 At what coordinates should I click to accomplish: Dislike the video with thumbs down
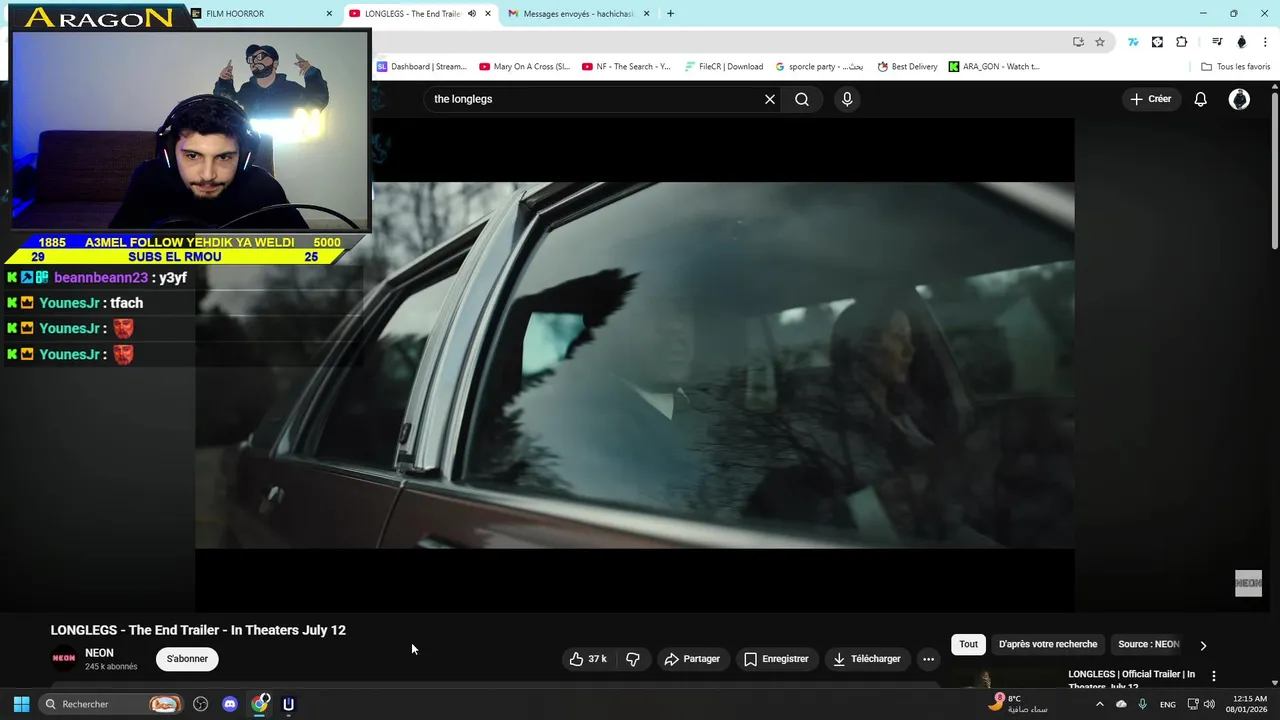(x=633, y=659)
